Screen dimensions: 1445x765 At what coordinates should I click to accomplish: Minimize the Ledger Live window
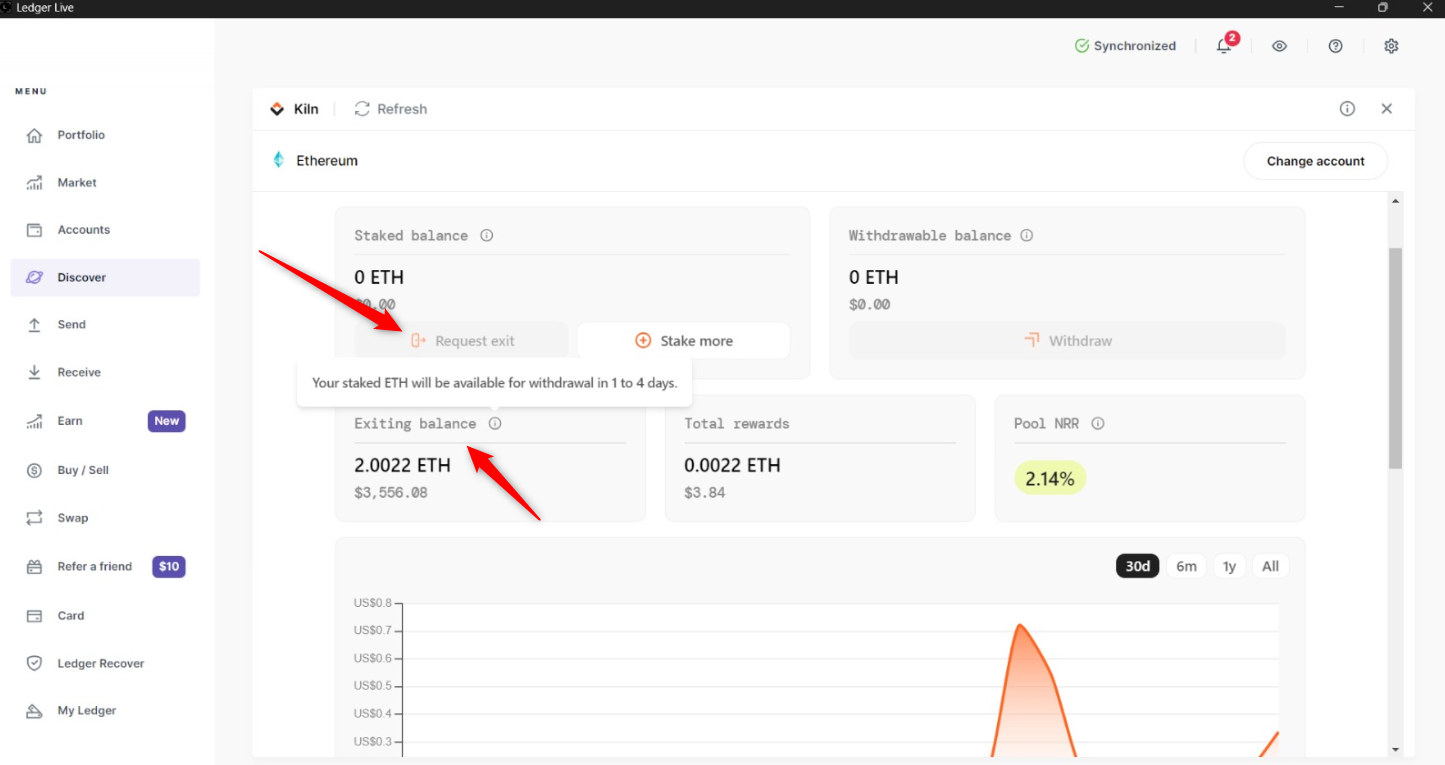click(x=1339, y=8)
